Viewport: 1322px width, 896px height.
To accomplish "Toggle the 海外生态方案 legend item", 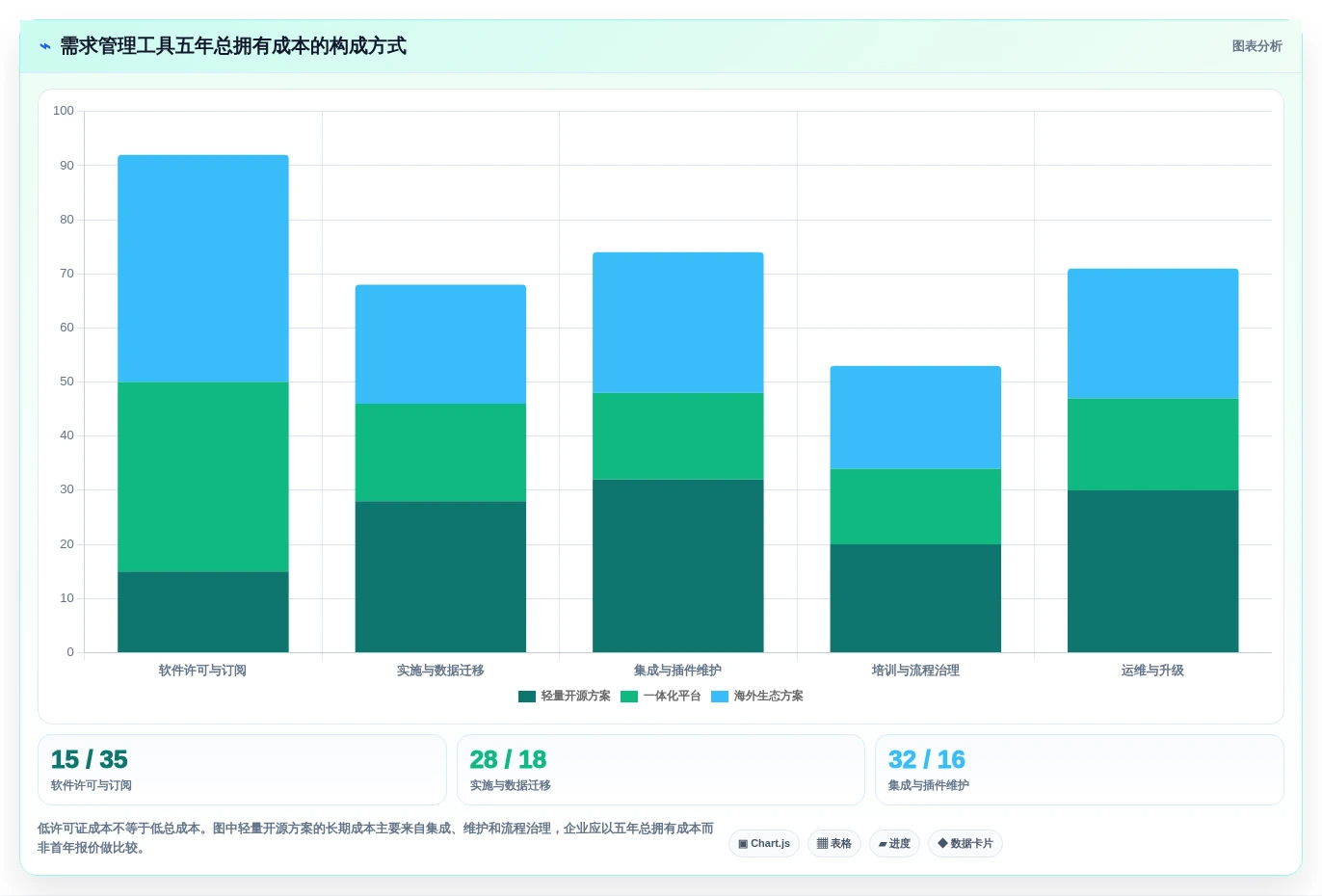I will pos(757,697).
